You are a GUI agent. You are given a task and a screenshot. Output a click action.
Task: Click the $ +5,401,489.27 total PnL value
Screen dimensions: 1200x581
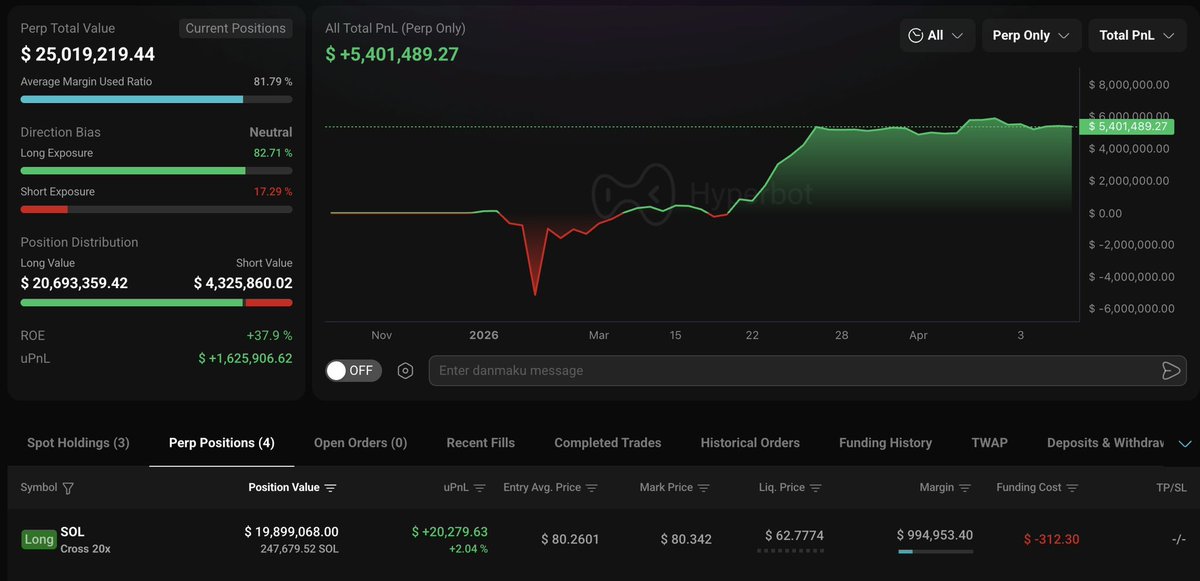coord(392,54)
